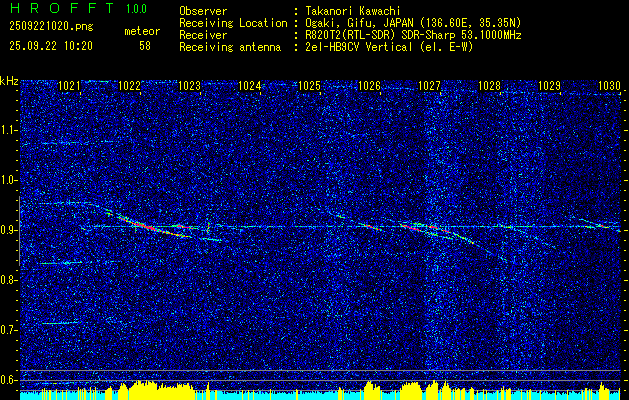Click the 1.1 kHz frequency label

[10, 130]
